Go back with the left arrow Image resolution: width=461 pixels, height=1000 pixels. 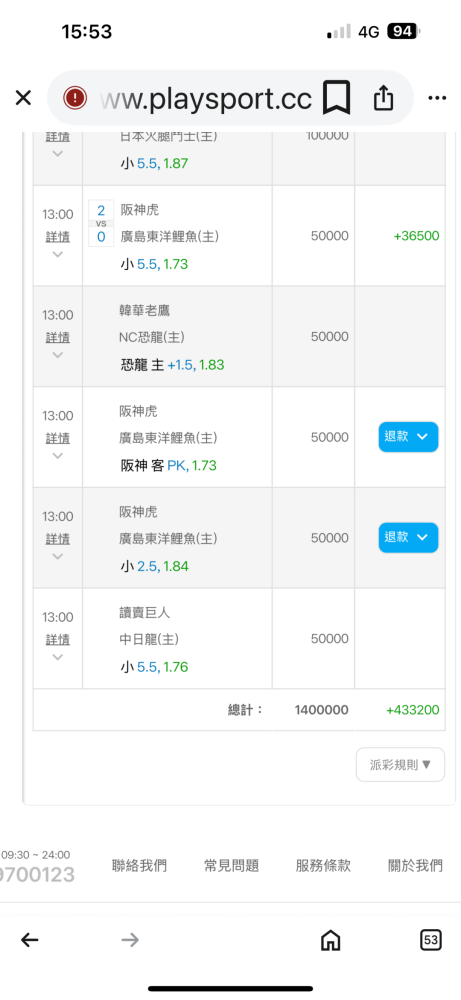30,939
